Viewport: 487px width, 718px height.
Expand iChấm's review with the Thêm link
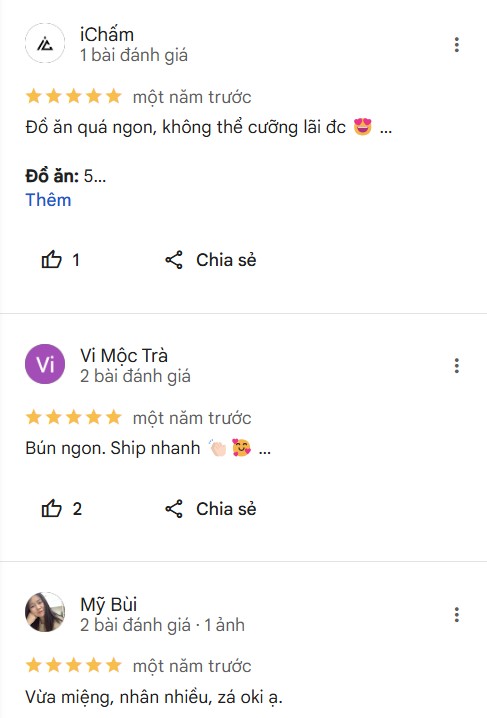(48, 200)
